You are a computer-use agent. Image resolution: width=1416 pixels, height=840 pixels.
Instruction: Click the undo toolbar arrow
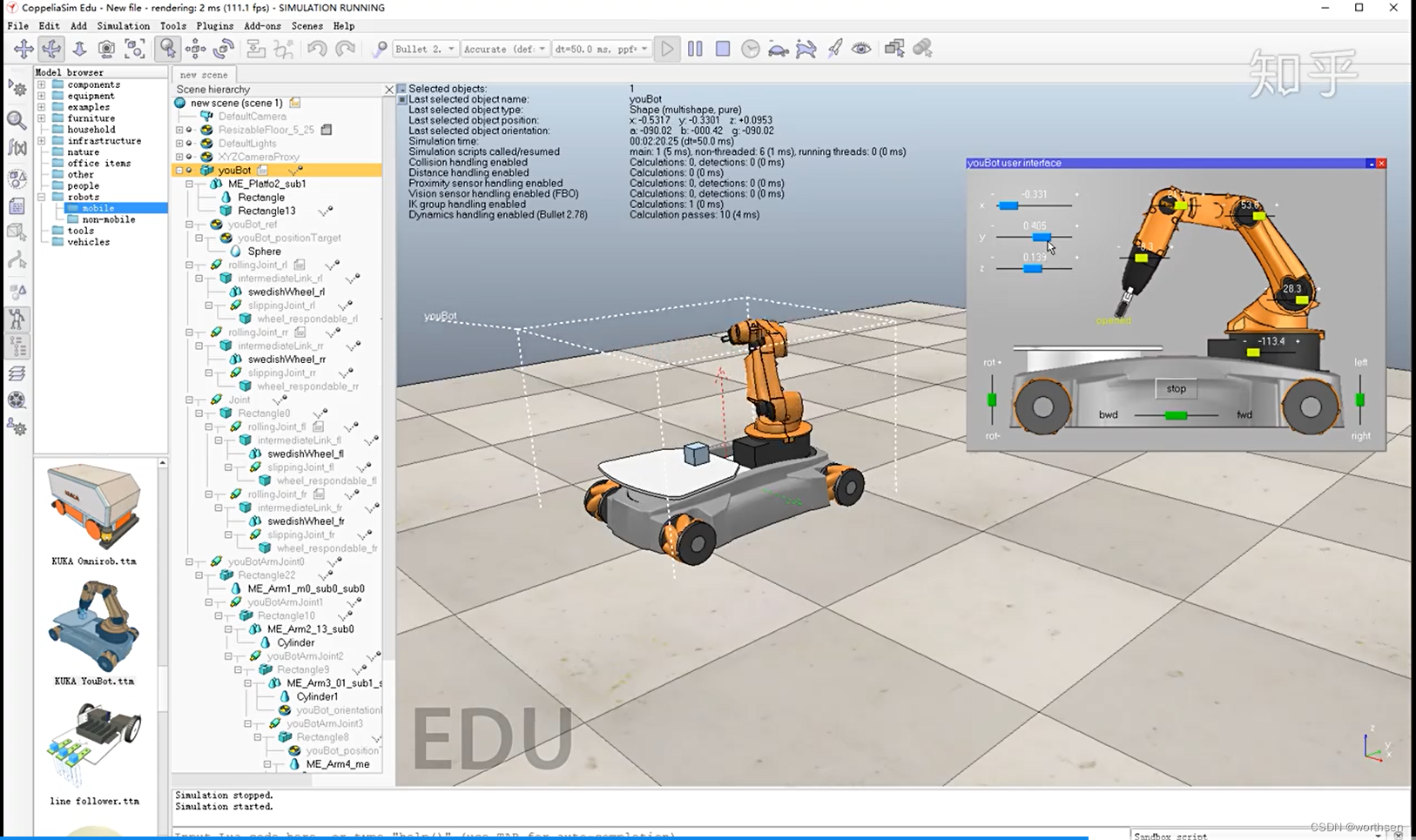point(317,49)
